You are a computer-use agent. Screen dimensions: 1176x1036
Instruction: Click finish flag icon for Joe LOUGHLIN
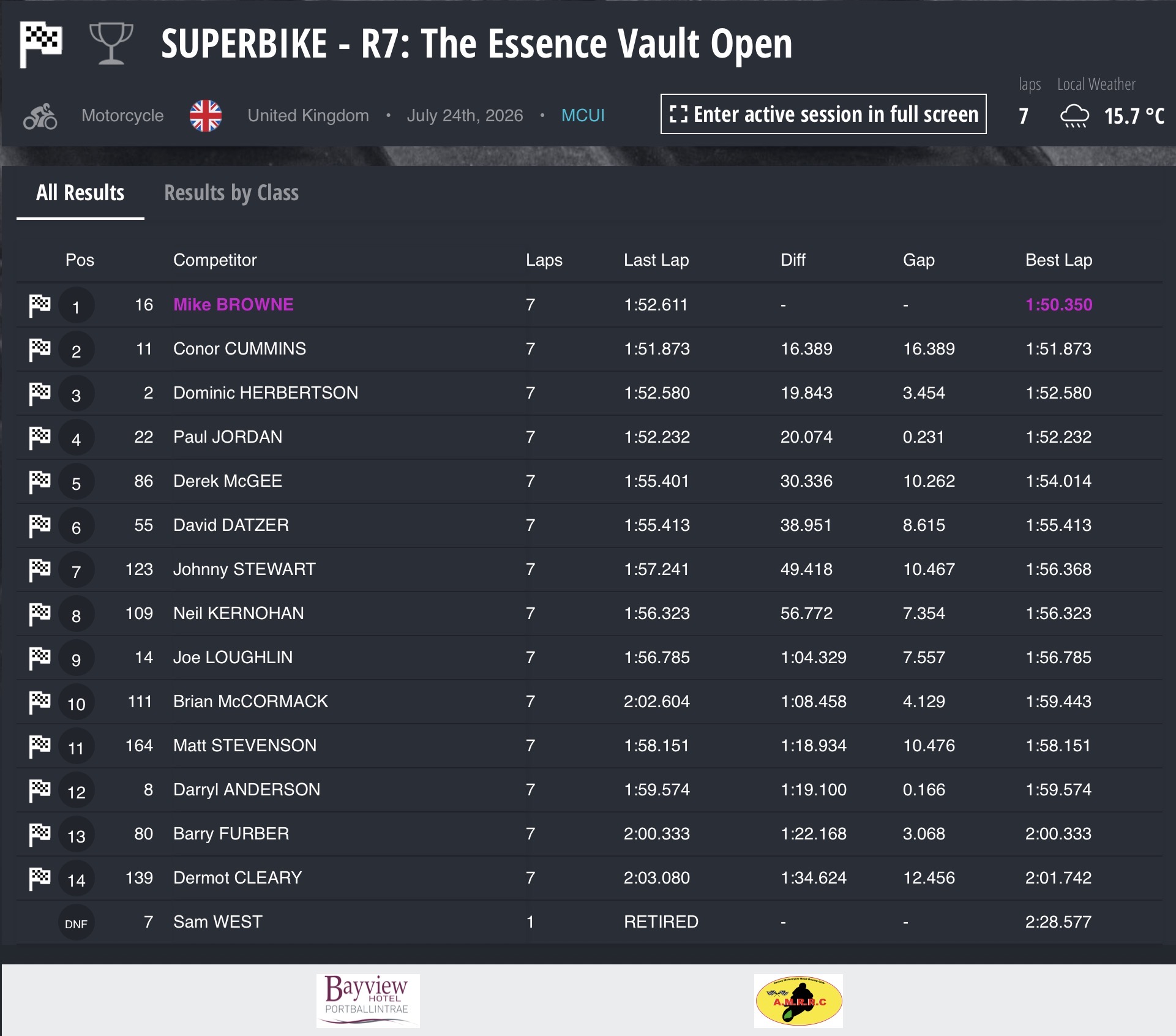pyautogui.click(x=40, y=658)
